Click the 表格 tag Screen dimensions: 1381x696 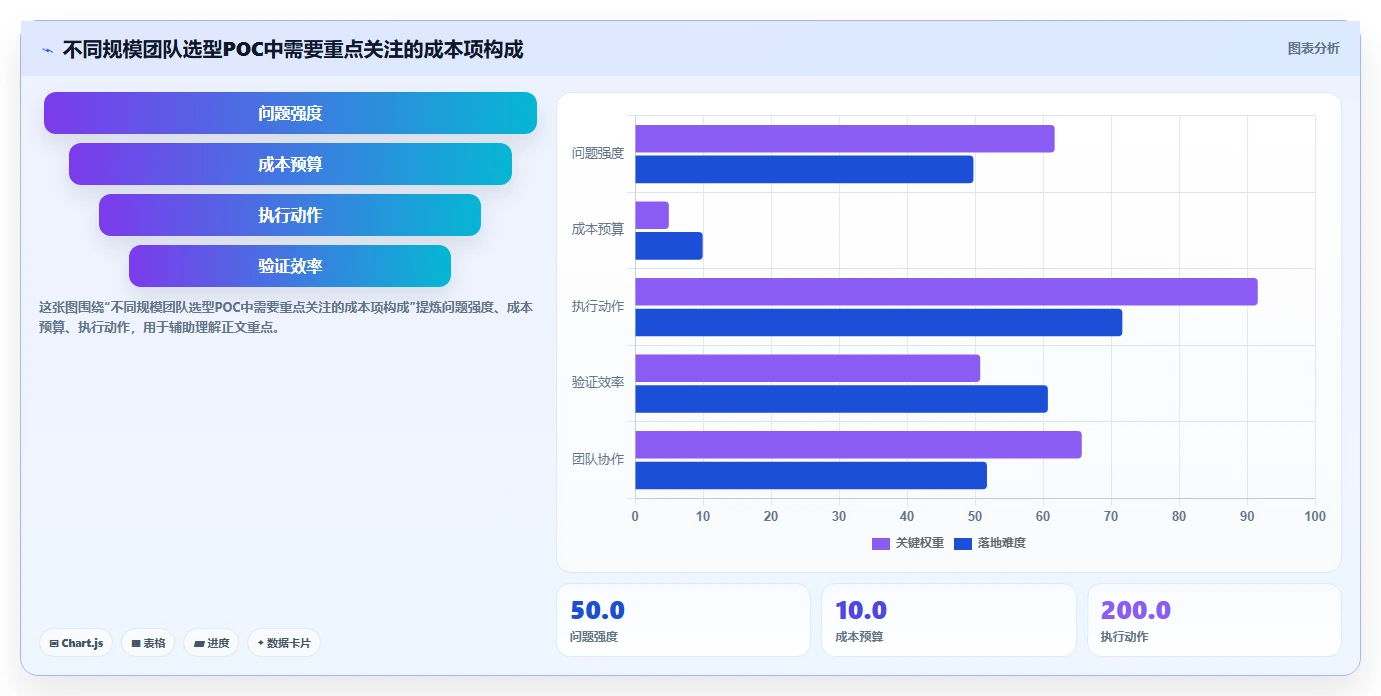click(148, 643)
